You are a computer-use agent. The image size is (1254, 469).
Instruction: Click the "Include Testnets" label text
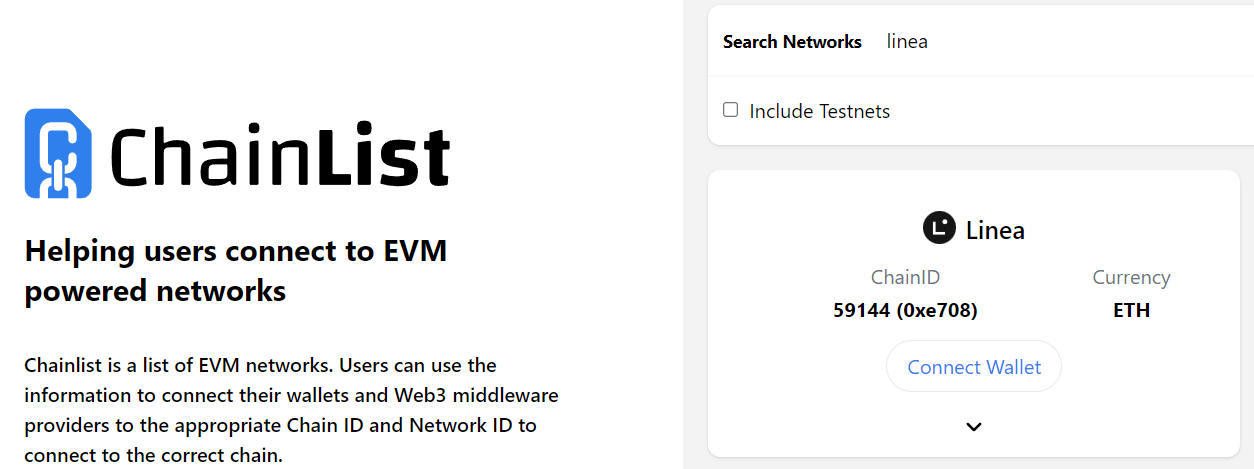pos(819,111)
